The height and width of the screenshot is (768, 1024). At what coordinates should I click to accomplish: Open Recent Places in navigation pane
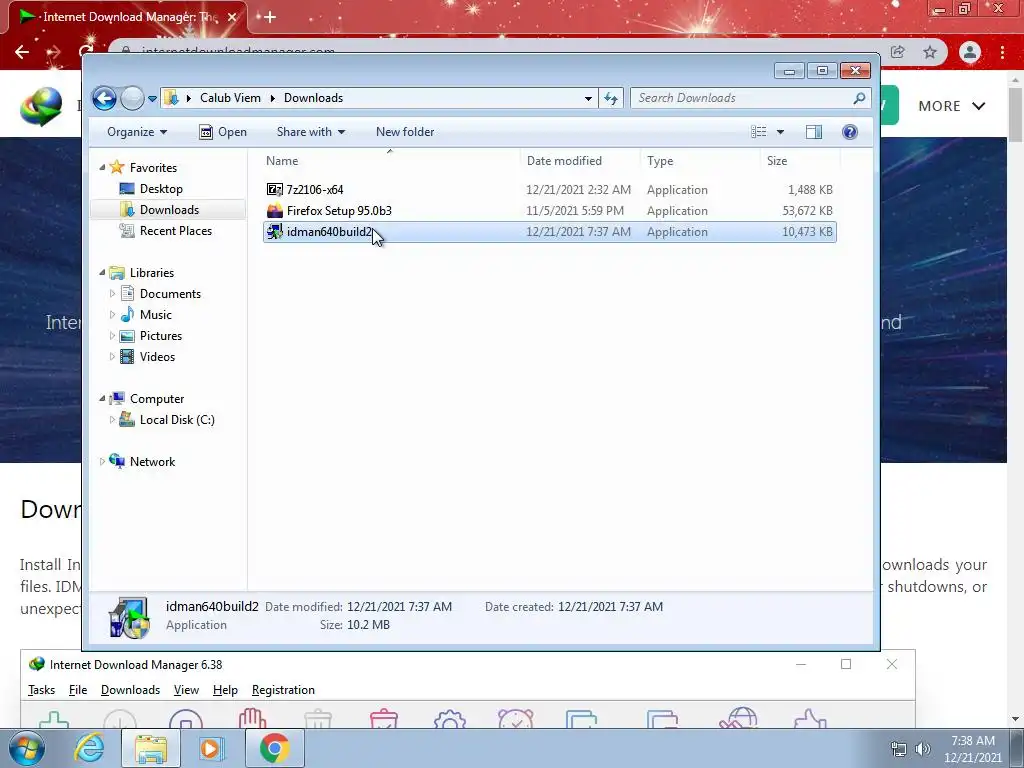click(176, 231)
